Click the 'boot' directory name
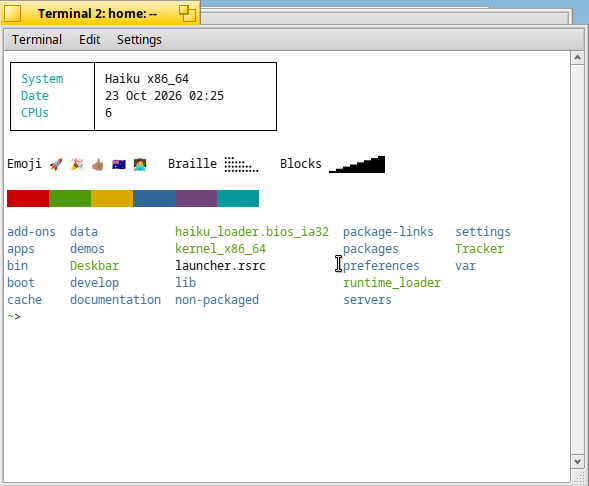Viewport: 589px width, 486px height. (x=21, y=282)
